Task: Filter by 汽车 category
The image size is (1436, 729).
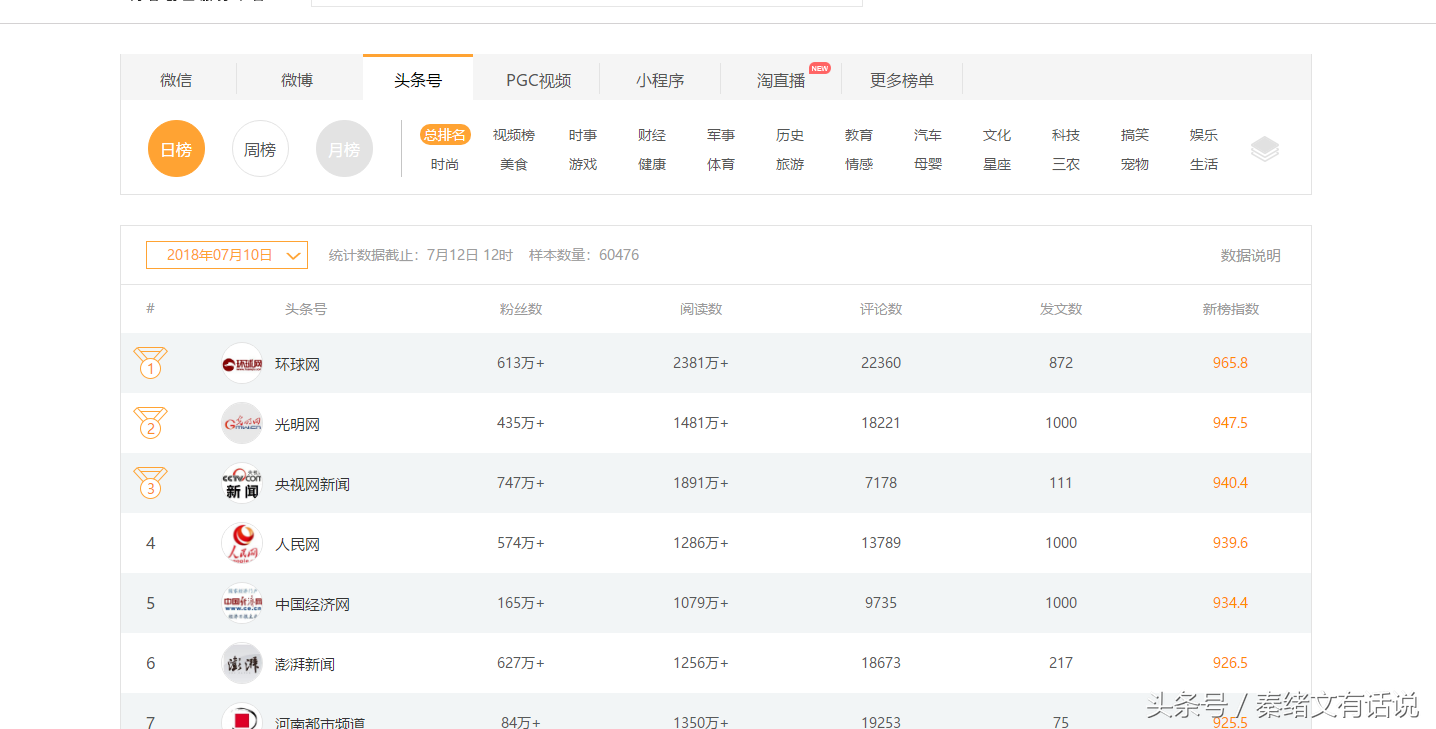Action: pyautogui.click(x=928, y=135)
